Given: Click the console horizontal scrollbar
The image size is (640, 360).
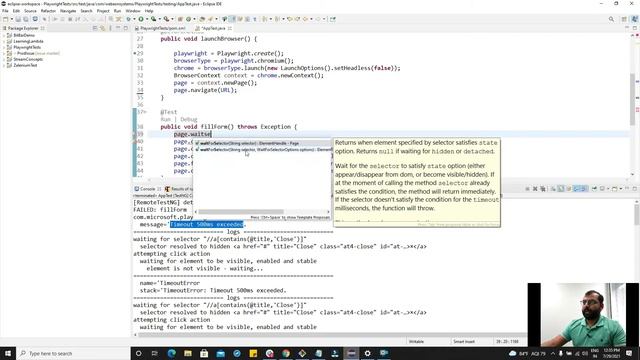Looking at the screenshot, I should pyautogui.click(x=331, y=335).
